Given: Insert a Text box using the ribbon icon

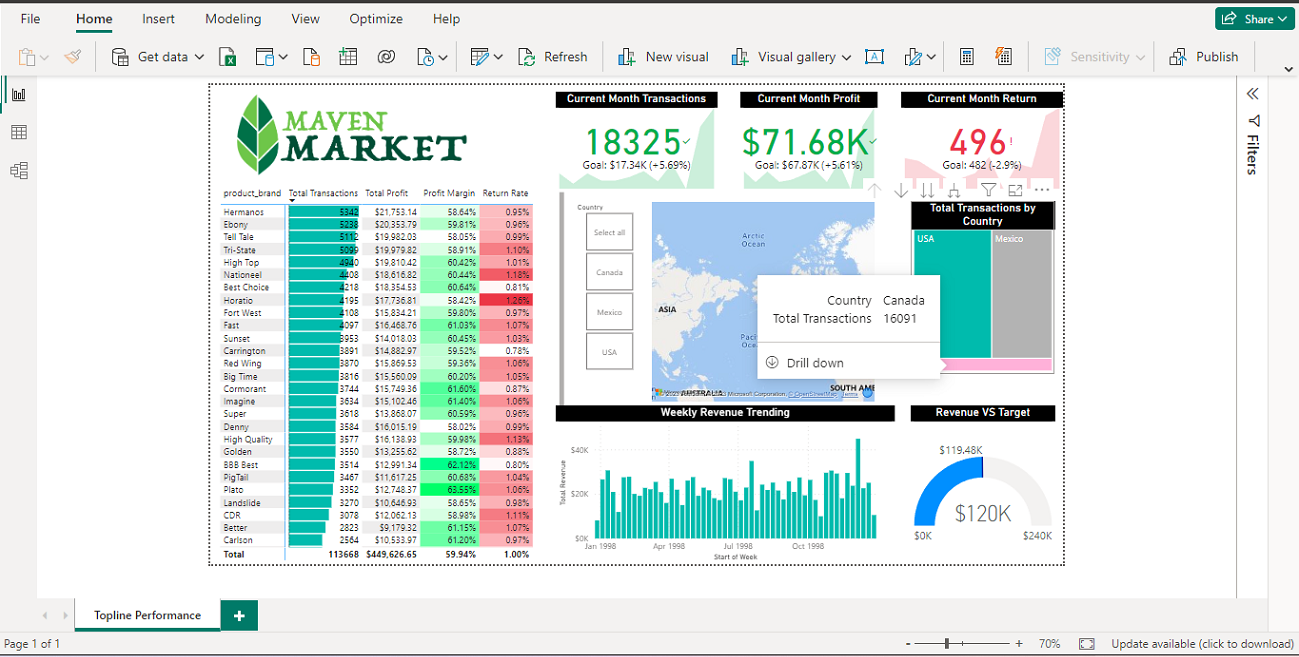Looking at the screenshot, I should [874, 57].
